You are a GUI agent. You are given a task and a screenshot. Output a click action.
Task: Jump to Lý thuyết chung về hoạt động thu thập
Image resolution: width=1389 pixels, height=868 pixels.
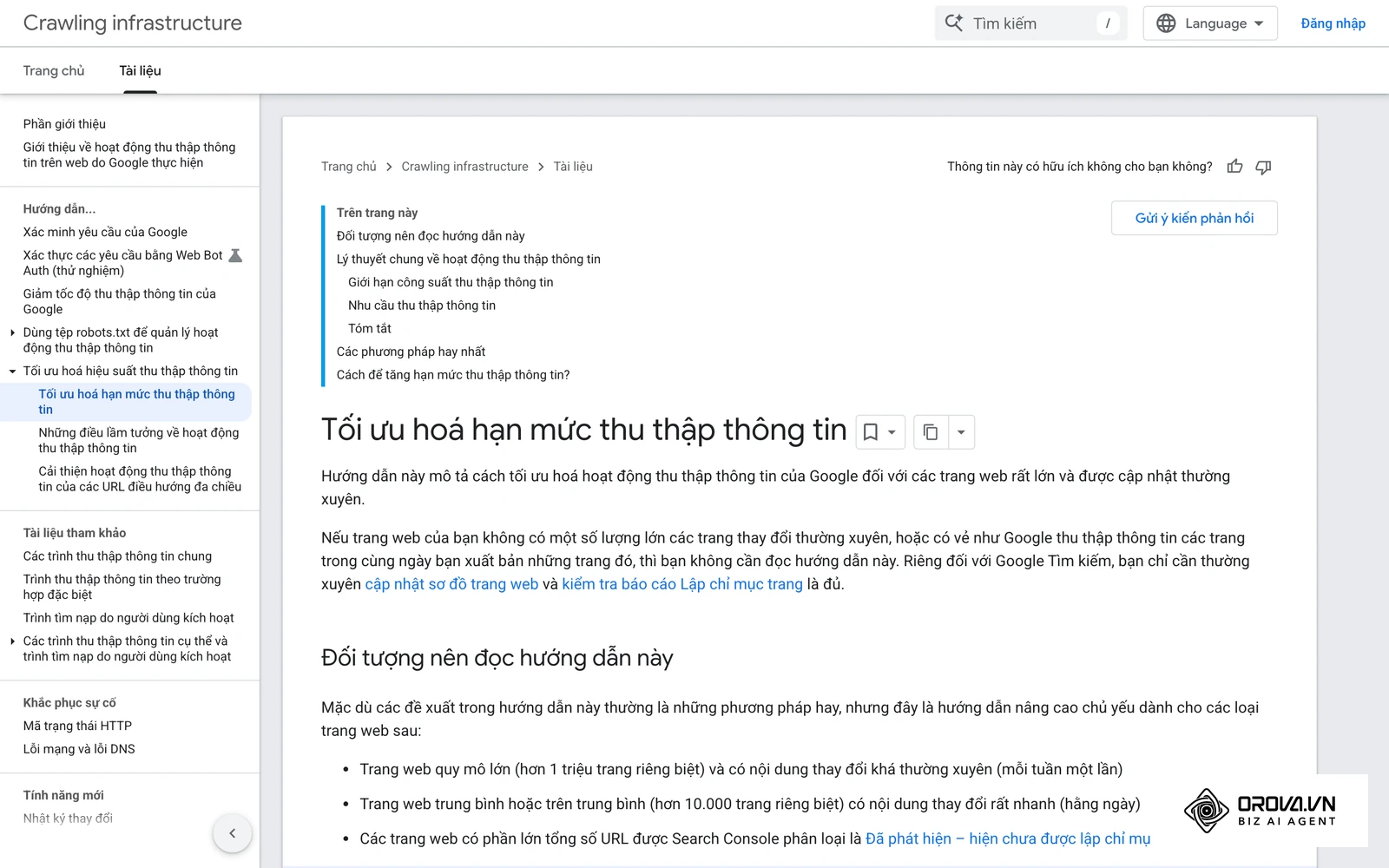[469, 260]
